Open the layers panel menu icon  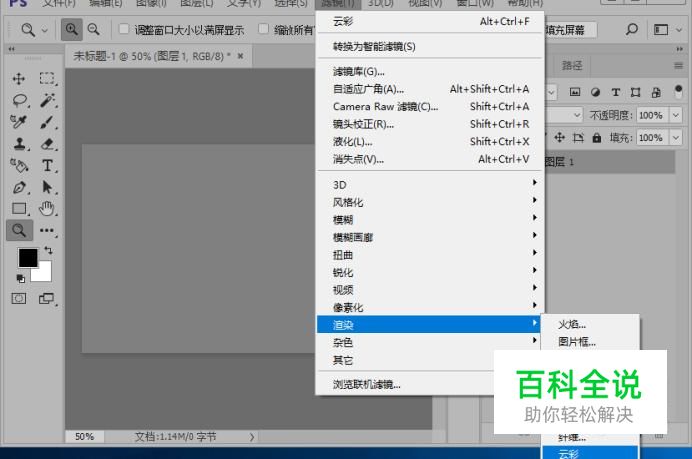pyautogui.click(x=678, y=66)
